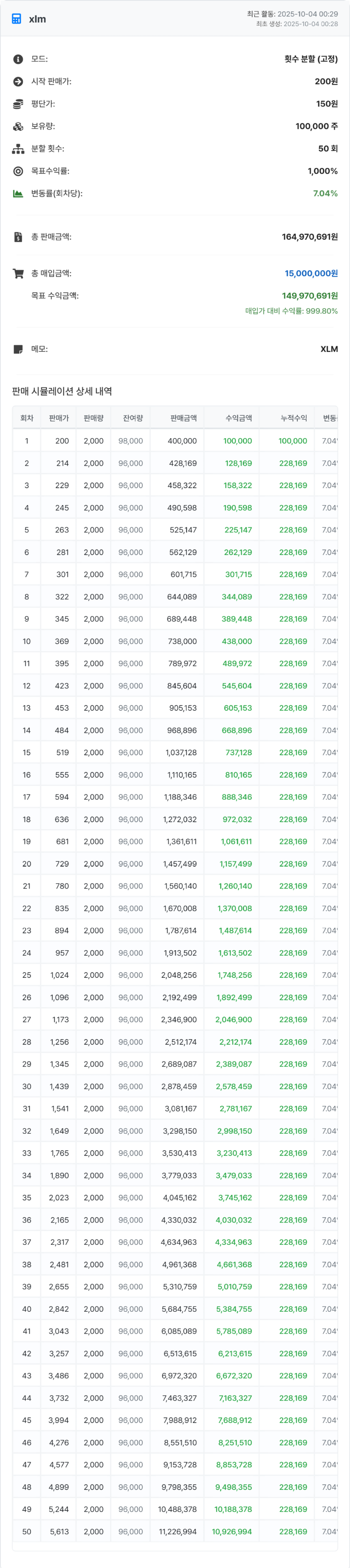Click the note icon beside 메모

point(18,349)
